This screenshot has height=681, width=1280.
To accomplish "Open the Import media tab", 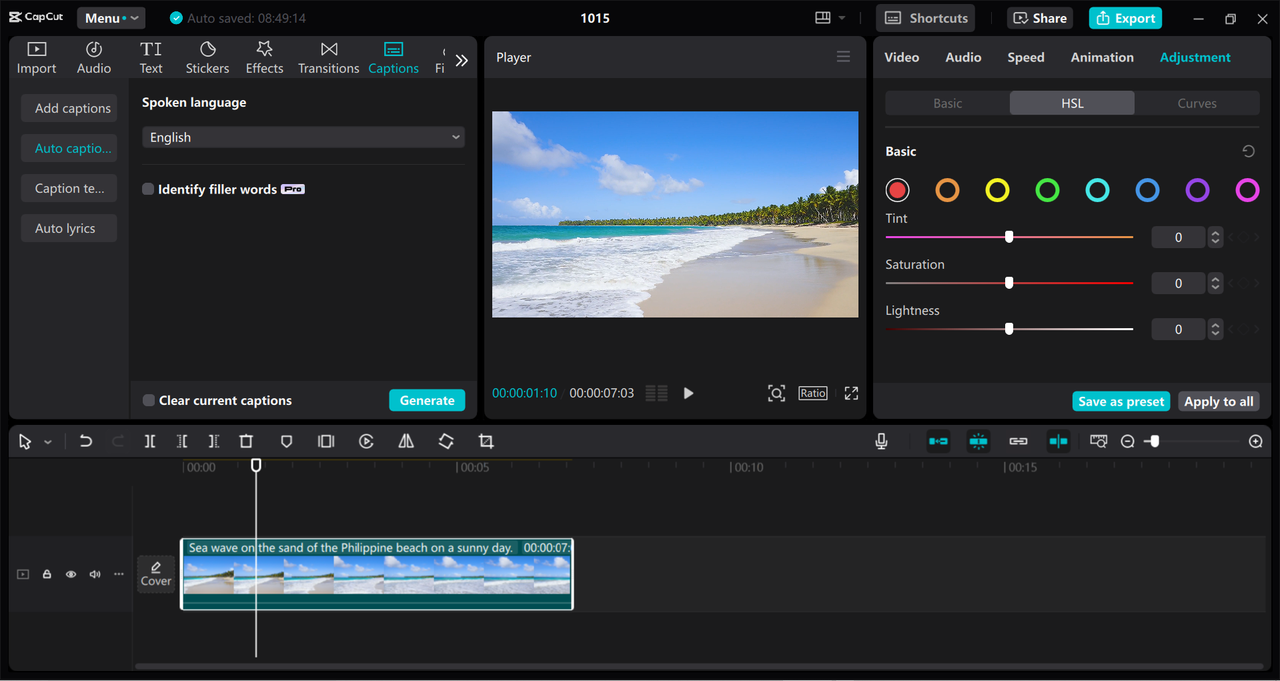I will pos(36,58).
